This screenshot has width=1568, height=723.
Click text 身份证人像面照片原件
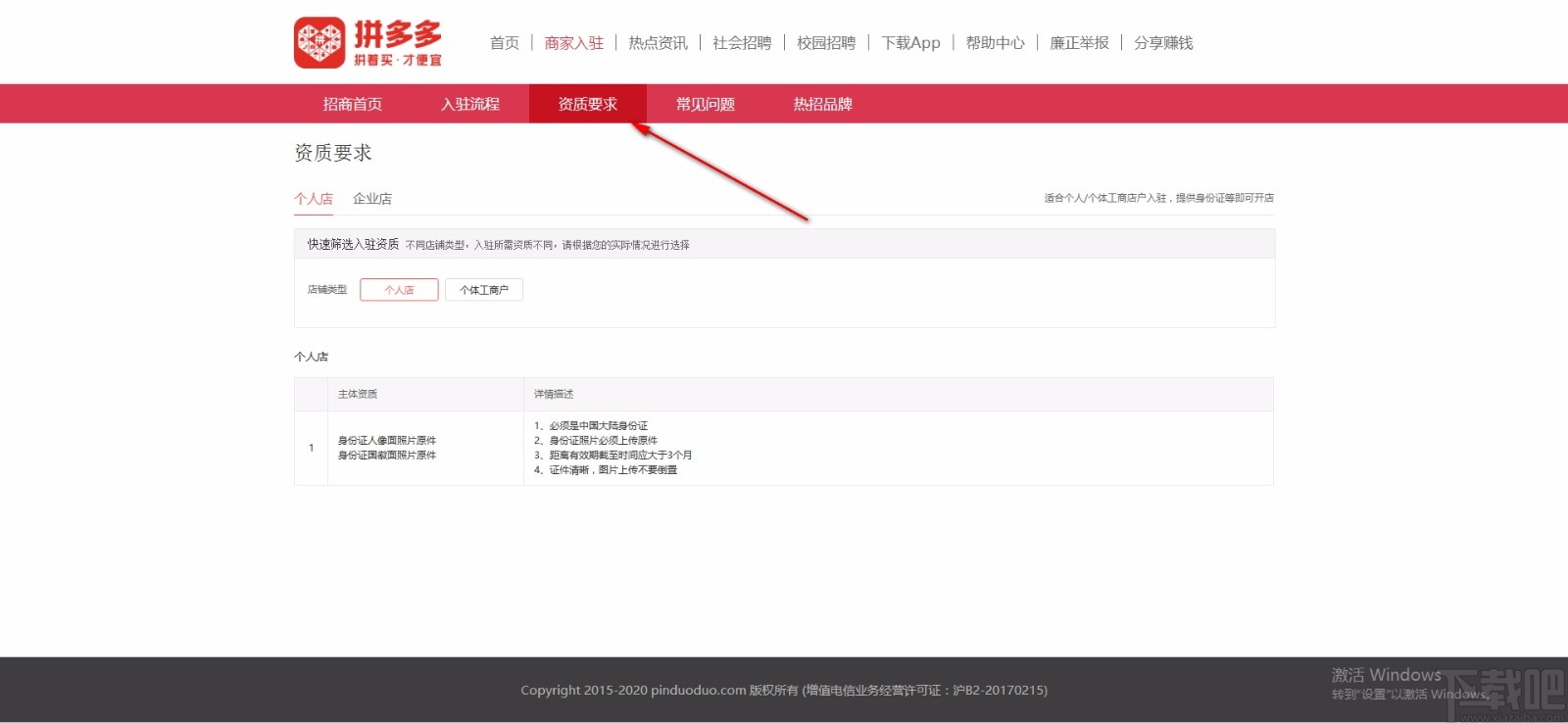click(387, 441)
